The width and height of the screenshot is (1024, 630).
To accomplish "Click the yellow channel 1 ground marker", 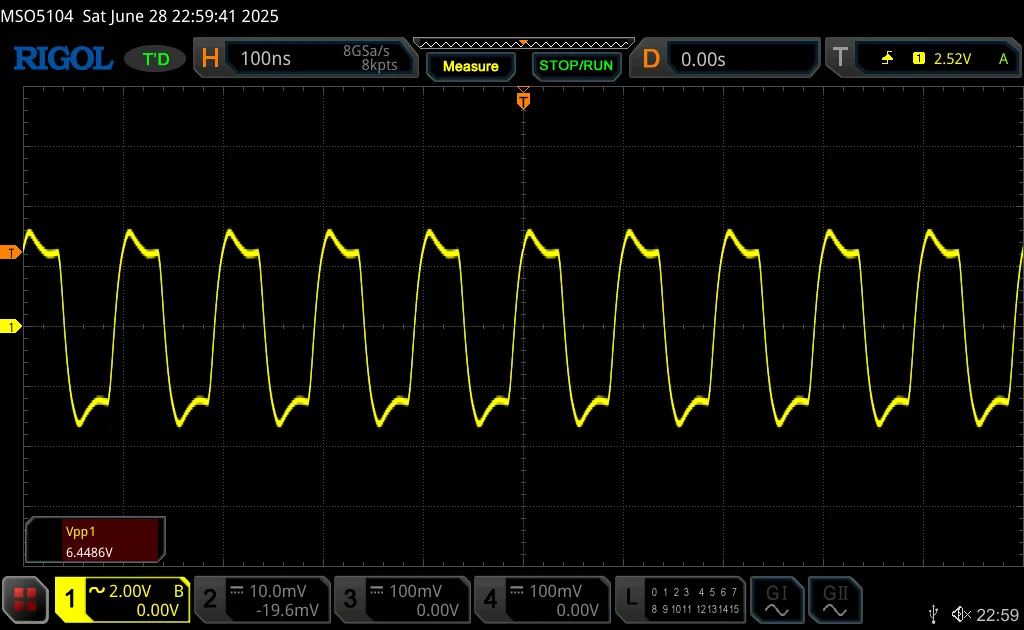I will click(10, 326).
